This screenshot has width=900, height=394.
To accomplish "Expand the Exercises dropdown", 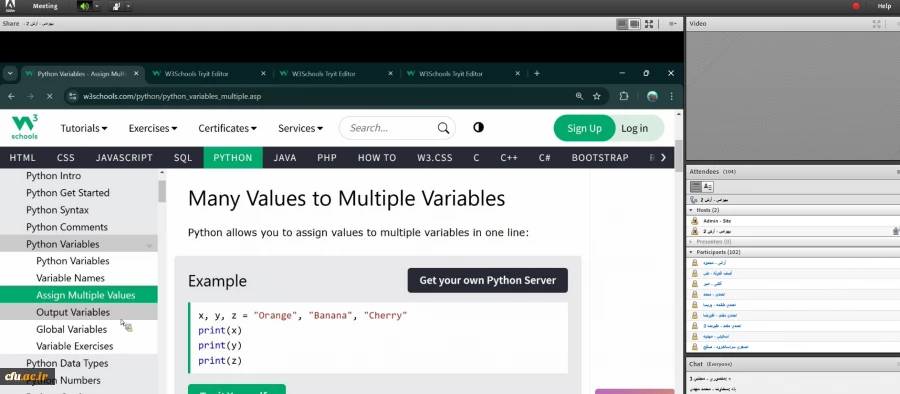I will coord(153,128).
